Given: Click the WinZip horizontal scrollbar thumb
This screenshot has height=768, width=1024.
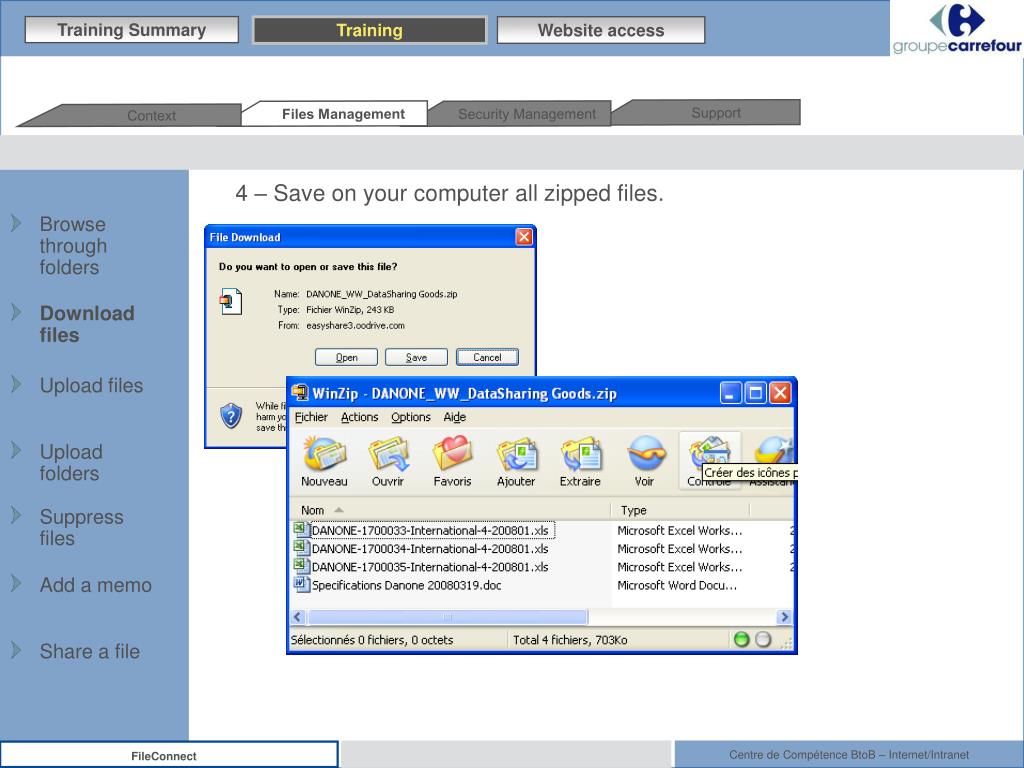Looking at the screenshot, I should tap(447, 616).
